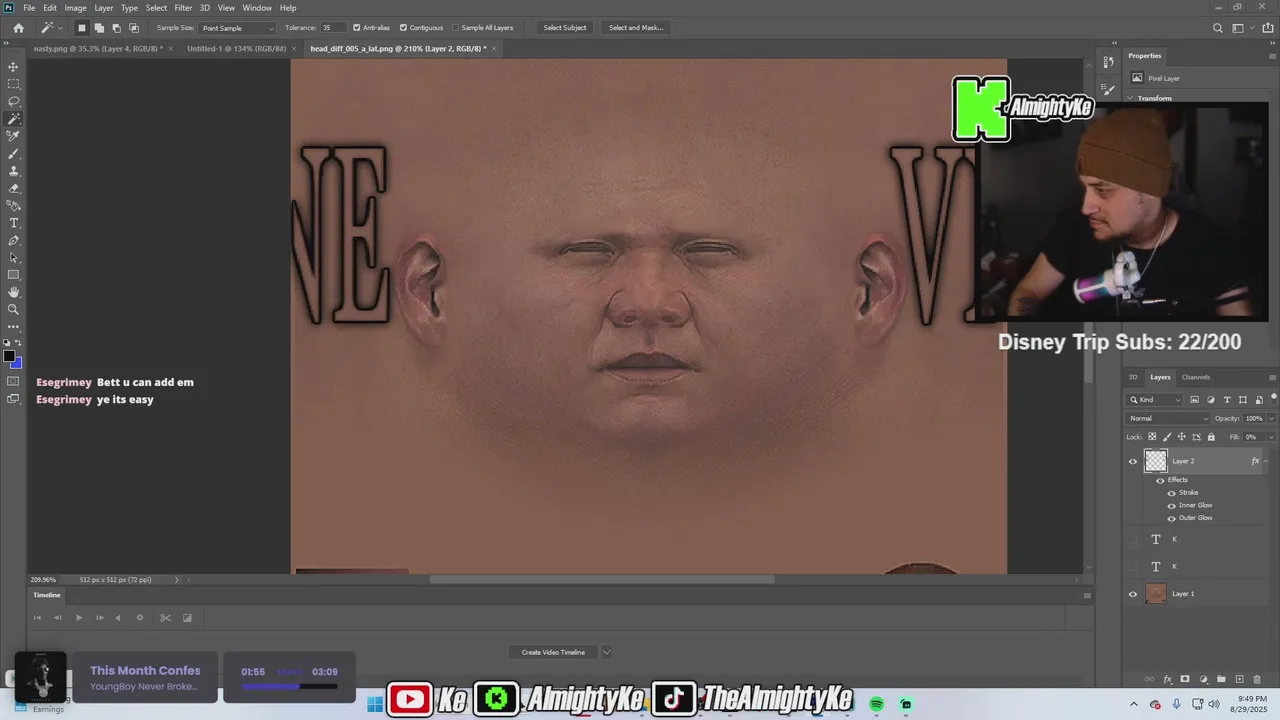This screenshot has height=720, width=1280.
Task: Open the Create Video Timeline dropdown arrow
Action: (x=606, y=652)
